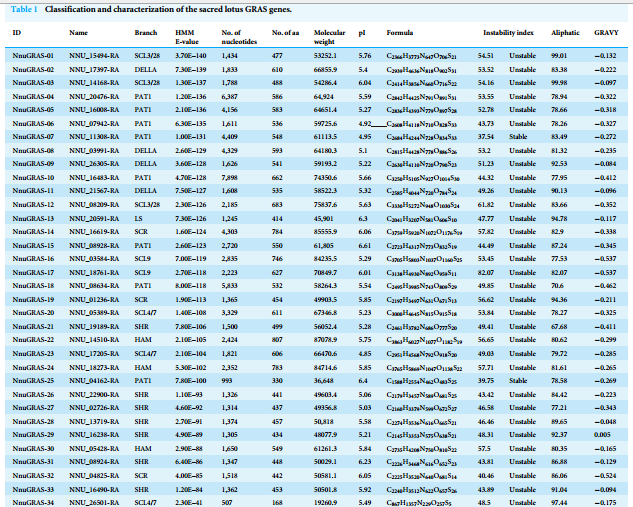The width and height of the screenshot is (633, 507).
Task: Click the 'NnuGRAS-23' ID cell
Action: (33, 354)
